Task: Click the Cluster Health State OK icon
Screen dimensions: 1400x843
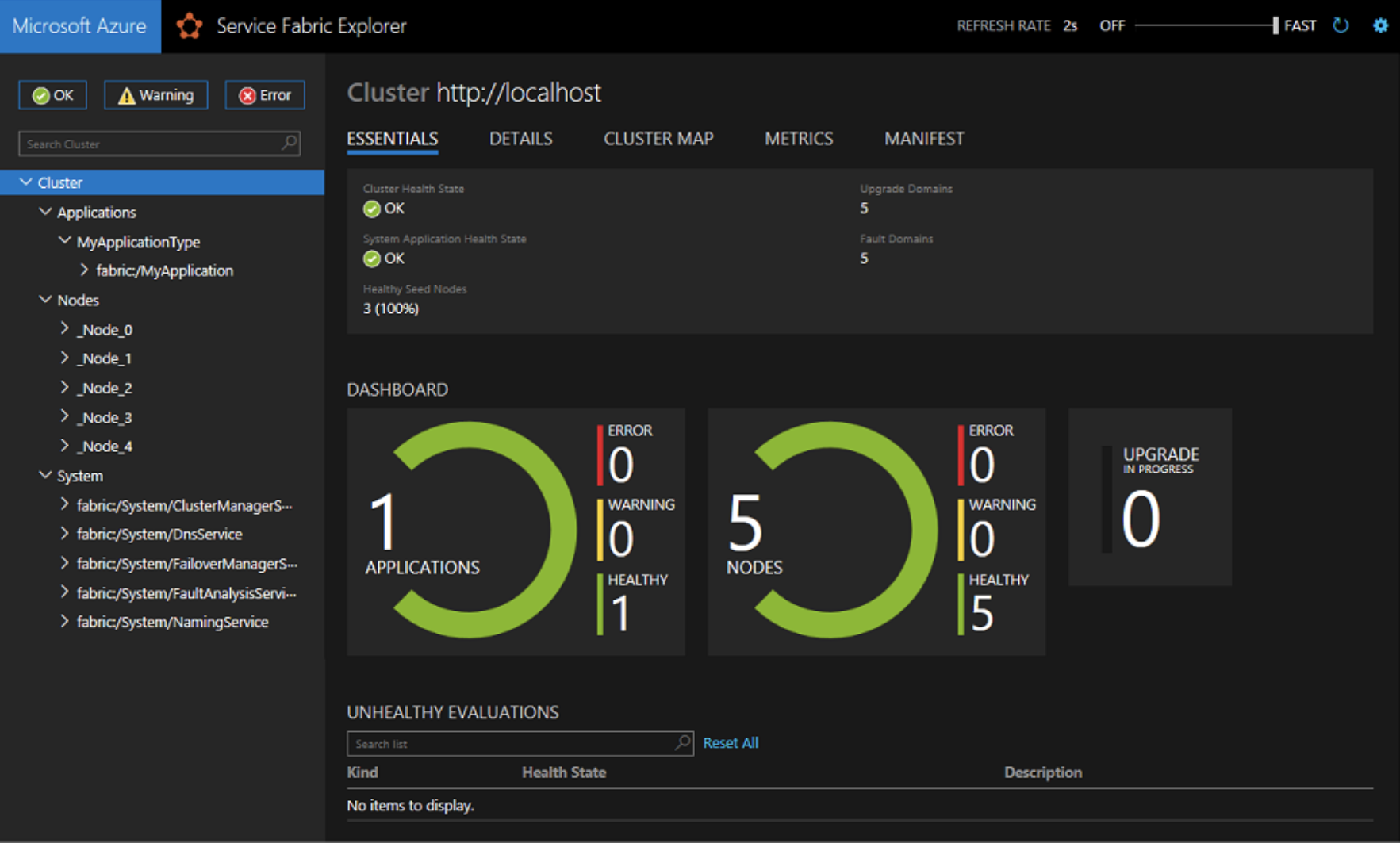Action: 371,209
